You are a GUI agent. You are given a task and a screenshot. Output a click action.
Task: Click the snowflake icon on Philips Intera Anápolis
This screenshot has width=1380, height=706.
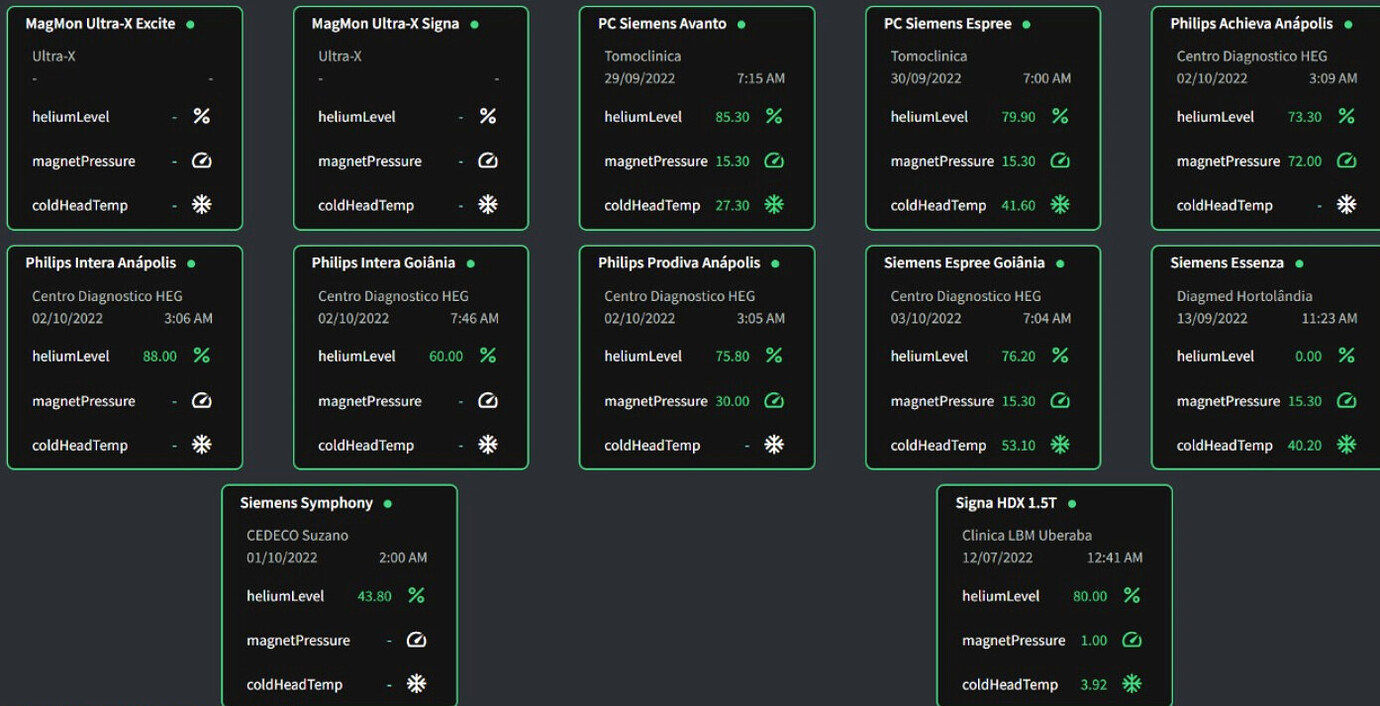click(x=202, y=445)
